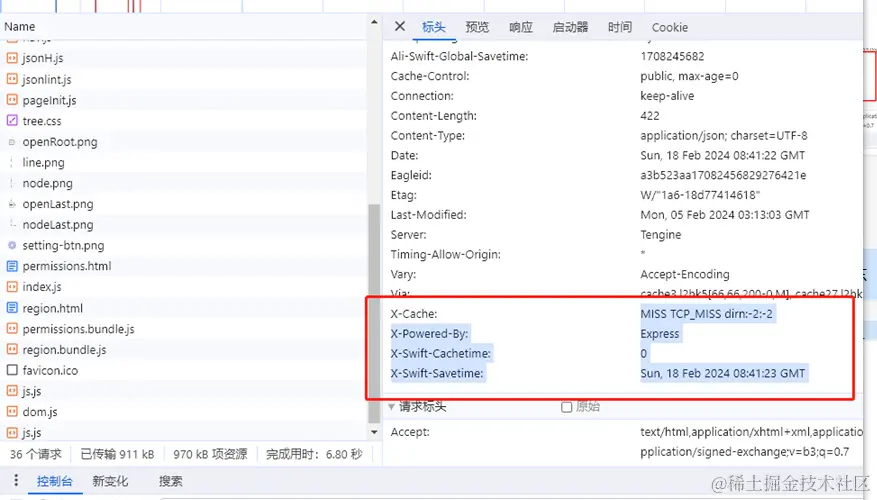The image size is (877, 500).
Task: Click the setting-btn.png image icon
Action: point(12,245)
